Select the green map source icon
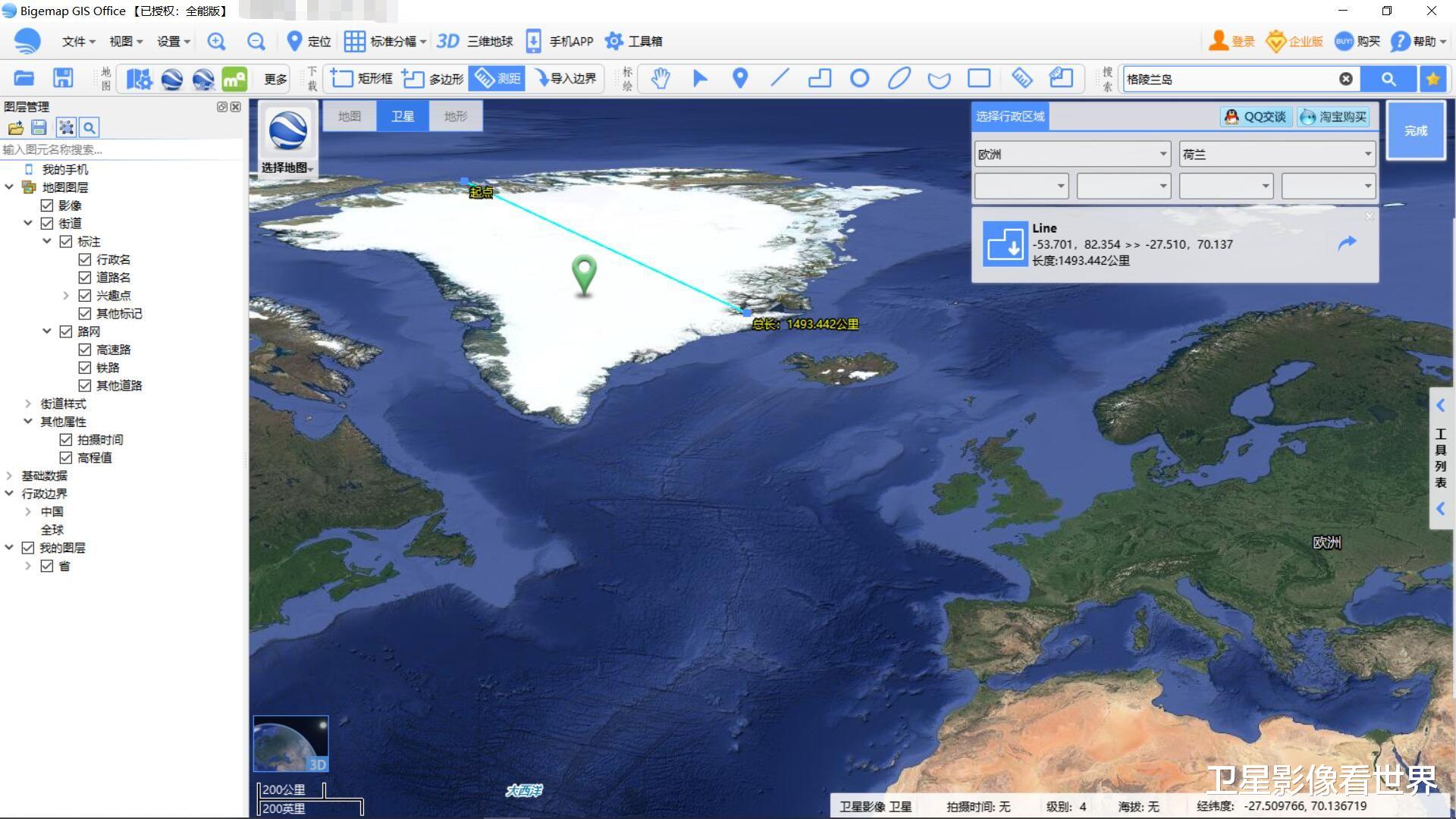Screen dimensions: 1456x819 [x=234, y=79]
